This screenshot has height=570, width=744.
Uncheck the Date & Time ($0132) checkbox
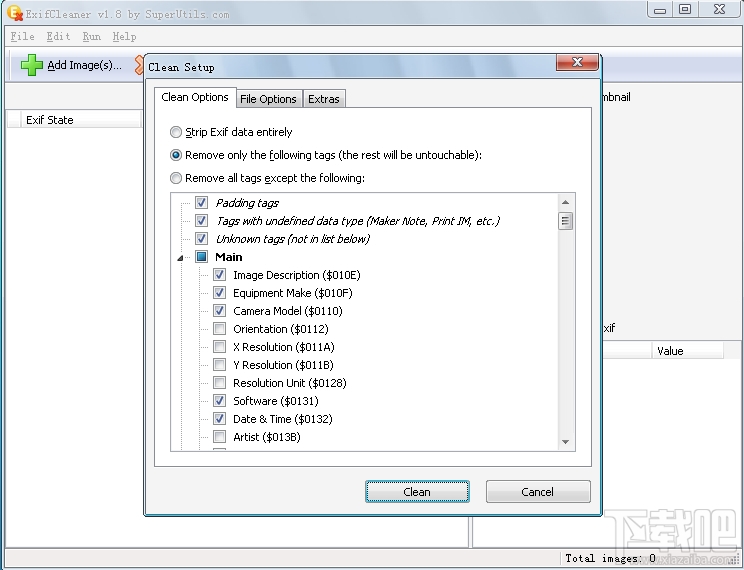[219, 419]
